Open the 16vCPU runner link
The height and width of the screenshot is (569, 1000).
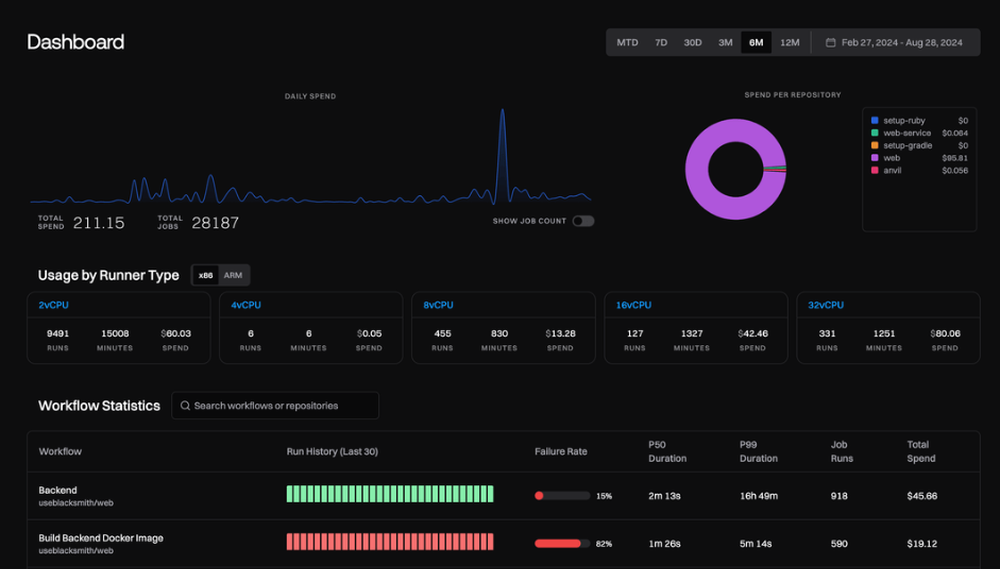point(634,305)
